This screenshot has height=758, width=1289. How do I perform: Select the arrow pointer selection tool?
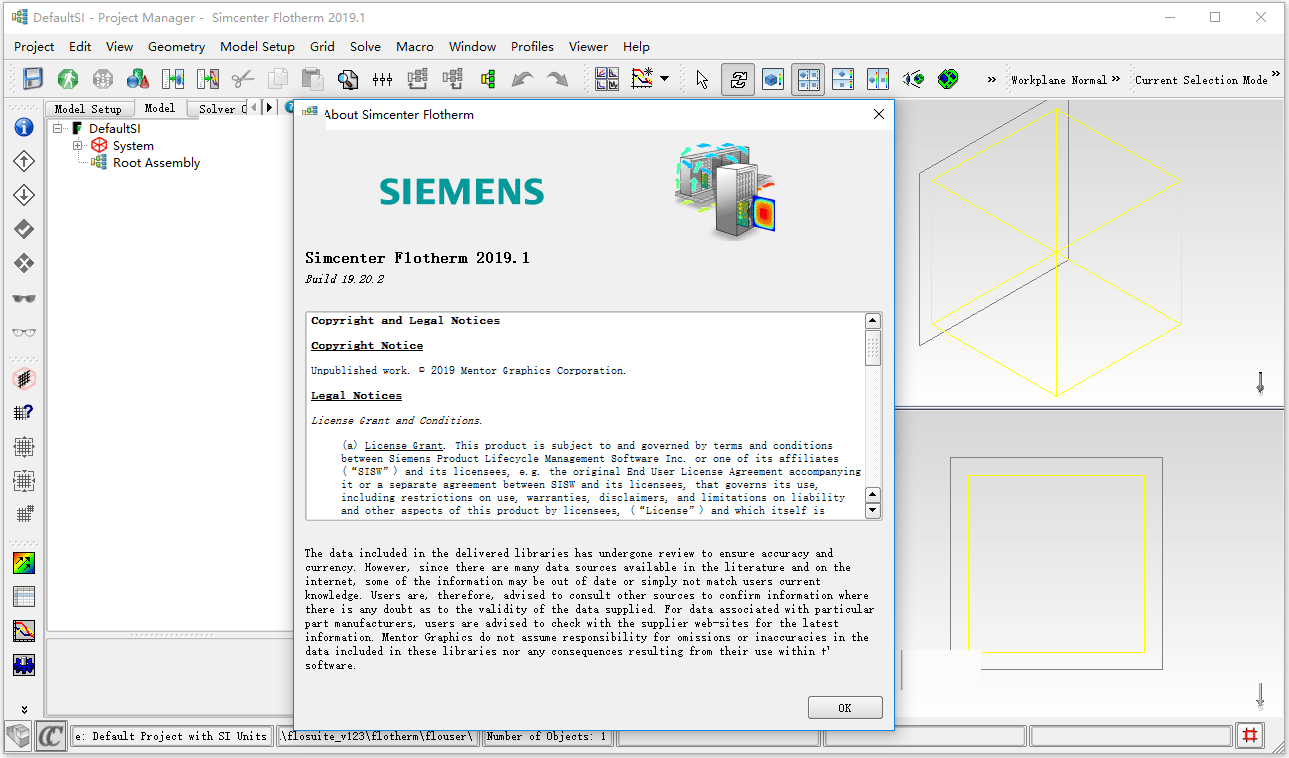tap(702, 79)
